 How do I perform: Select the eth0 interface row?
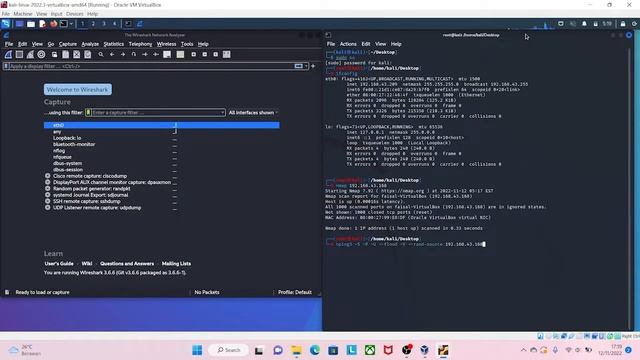[162, 125]
